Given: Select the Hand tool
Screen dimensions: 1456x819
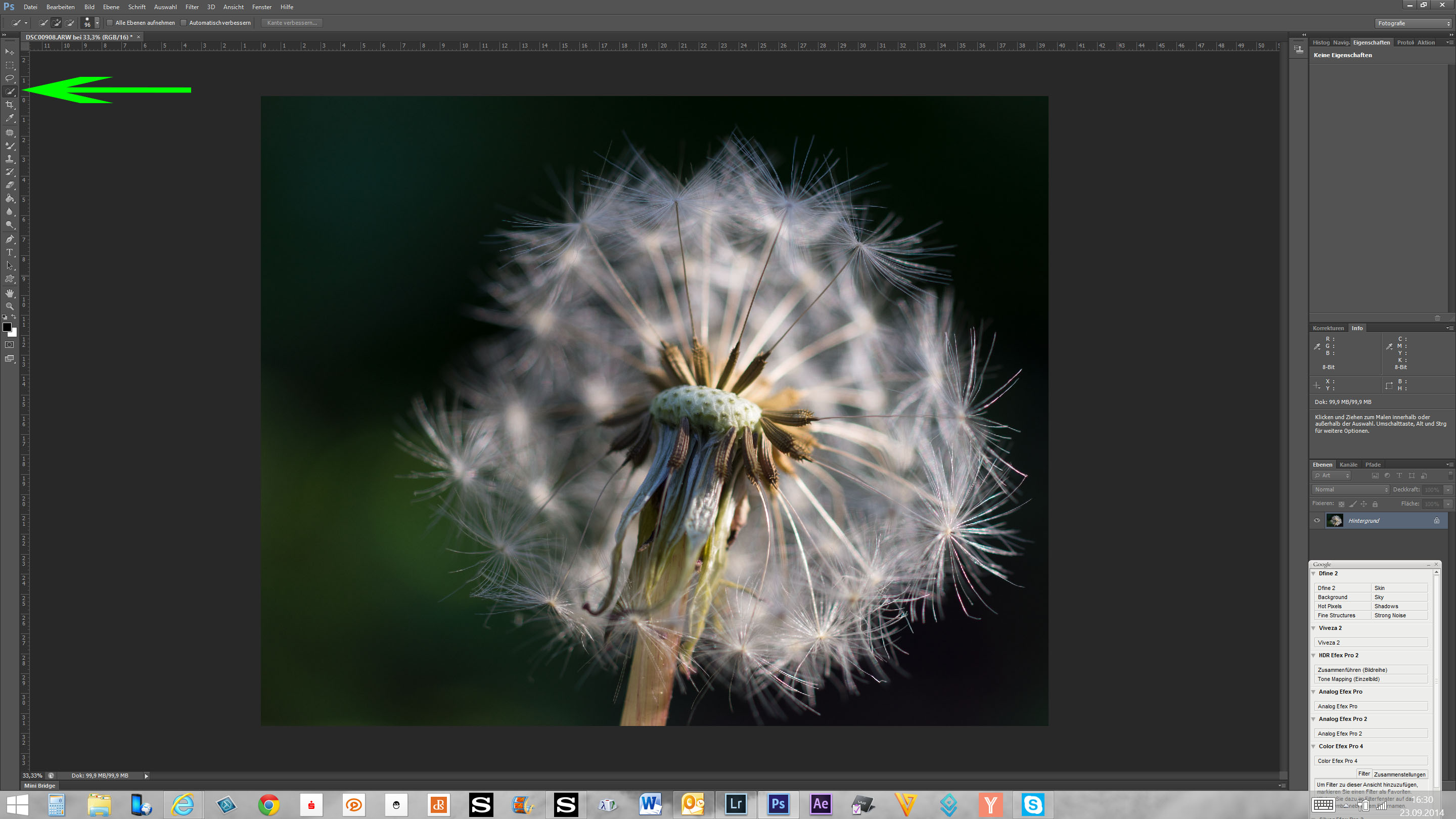Looking at the screenshot, I should [x=10, y=293].
